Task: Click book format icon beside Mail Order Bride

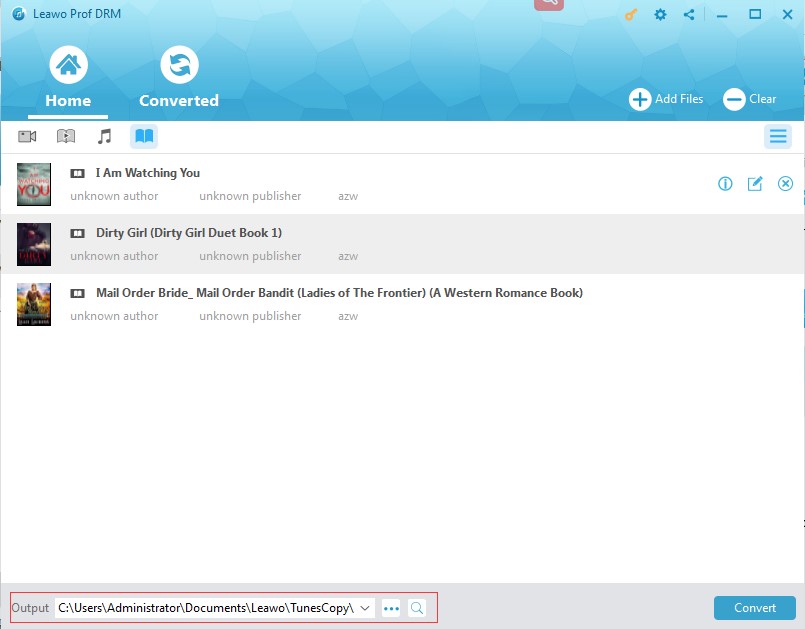Action: (x=77, y=294)
